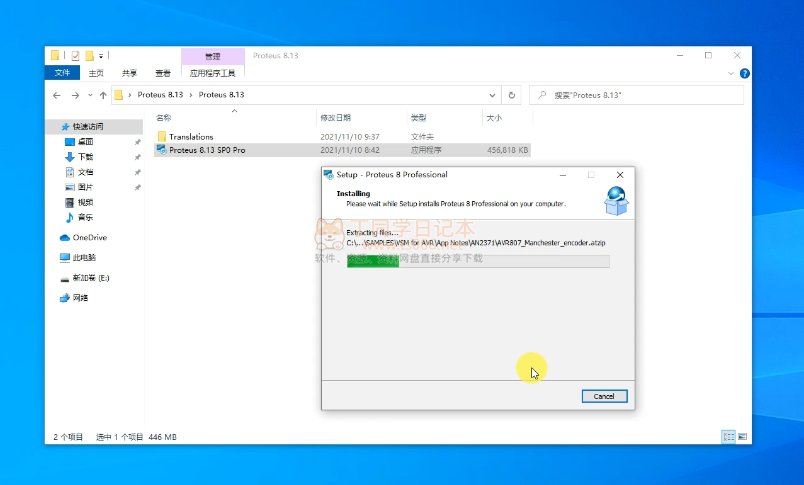
Task: Switch to the 查看 ribbon tab
Action: (163, 73)
